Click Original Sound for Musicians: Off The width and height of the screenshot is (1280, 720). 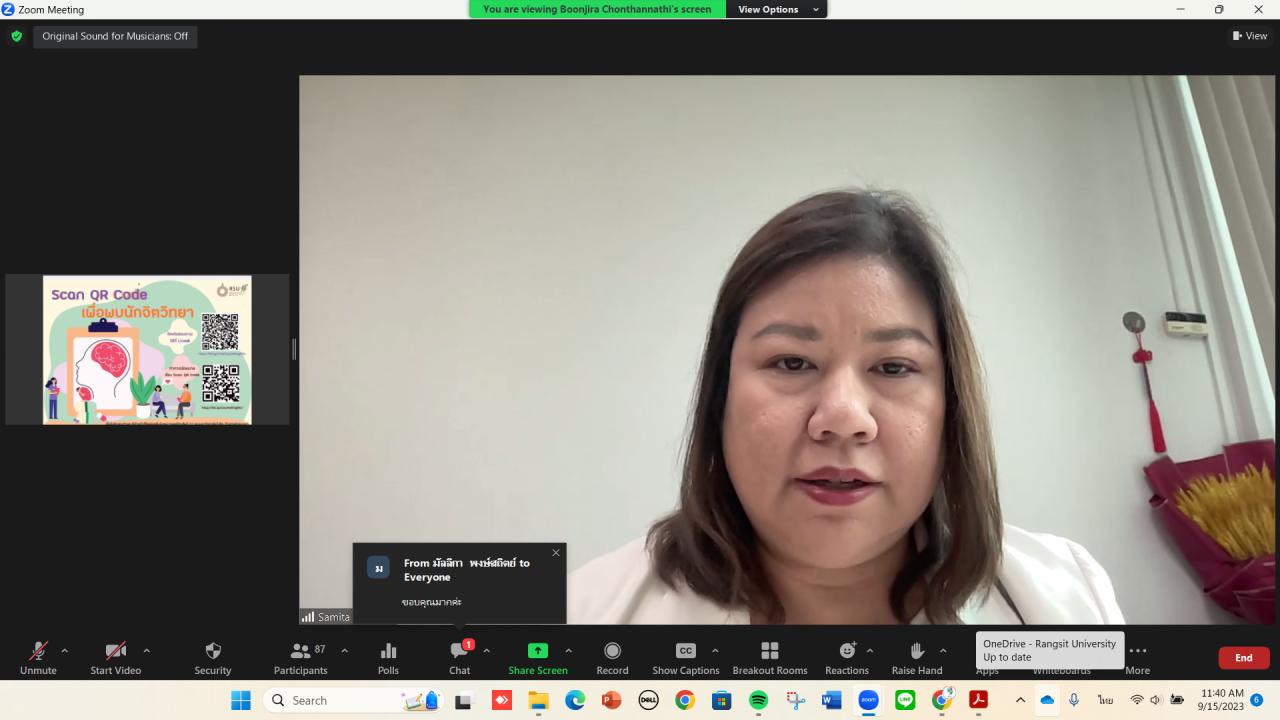coord(115,37)
